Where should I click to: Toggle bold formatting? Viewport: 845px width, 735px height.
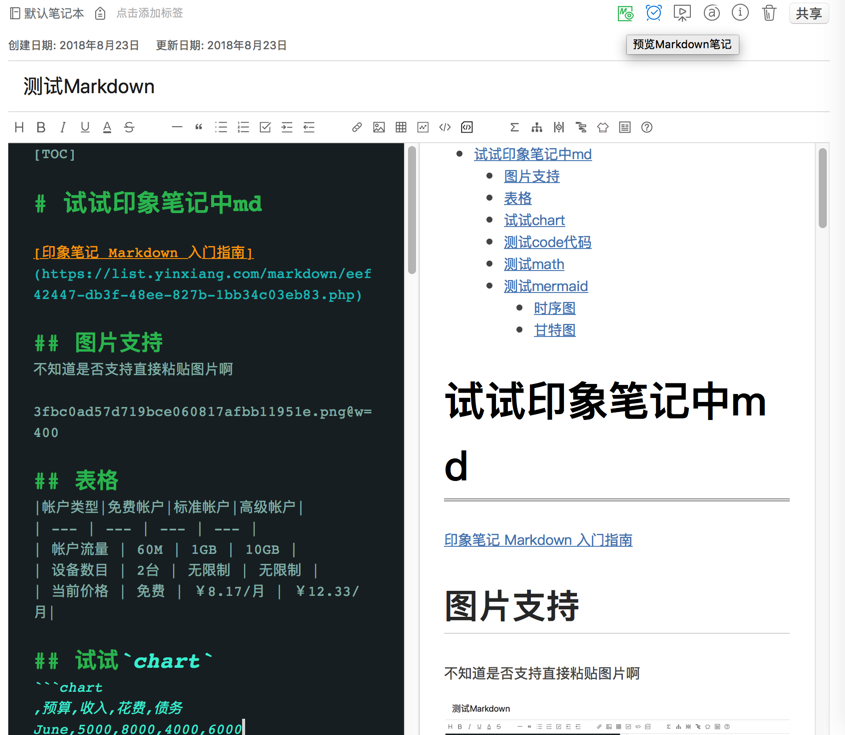(x=41, y=127)
